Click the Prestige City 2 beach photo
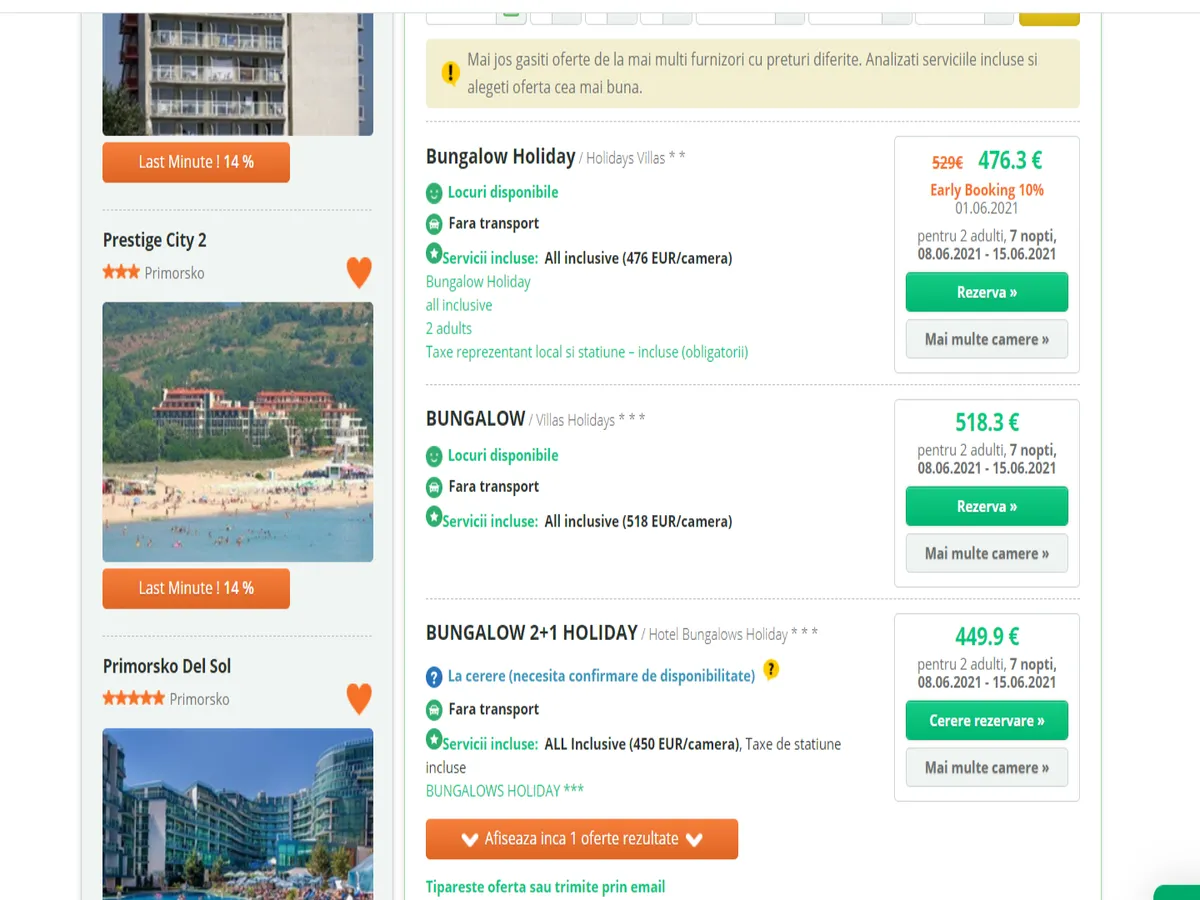Image resolution: width=1200 pixels, height=900 pixels. tap(238, 432)
